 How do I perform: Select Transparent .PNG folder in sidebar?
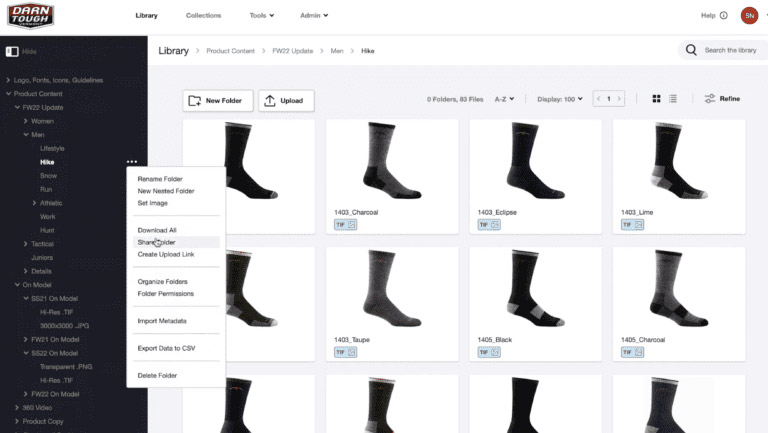66,367
